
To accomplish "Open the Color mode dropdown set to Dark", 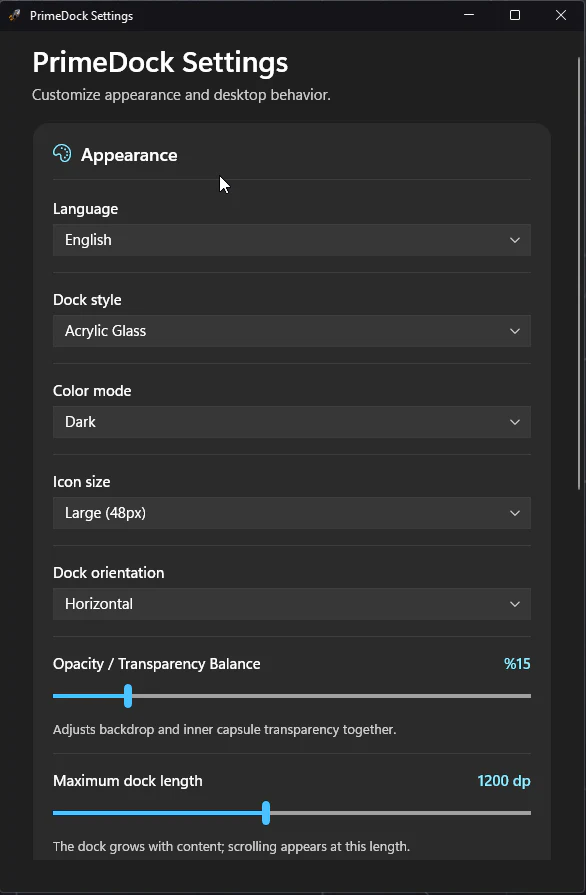I will 292,422.
